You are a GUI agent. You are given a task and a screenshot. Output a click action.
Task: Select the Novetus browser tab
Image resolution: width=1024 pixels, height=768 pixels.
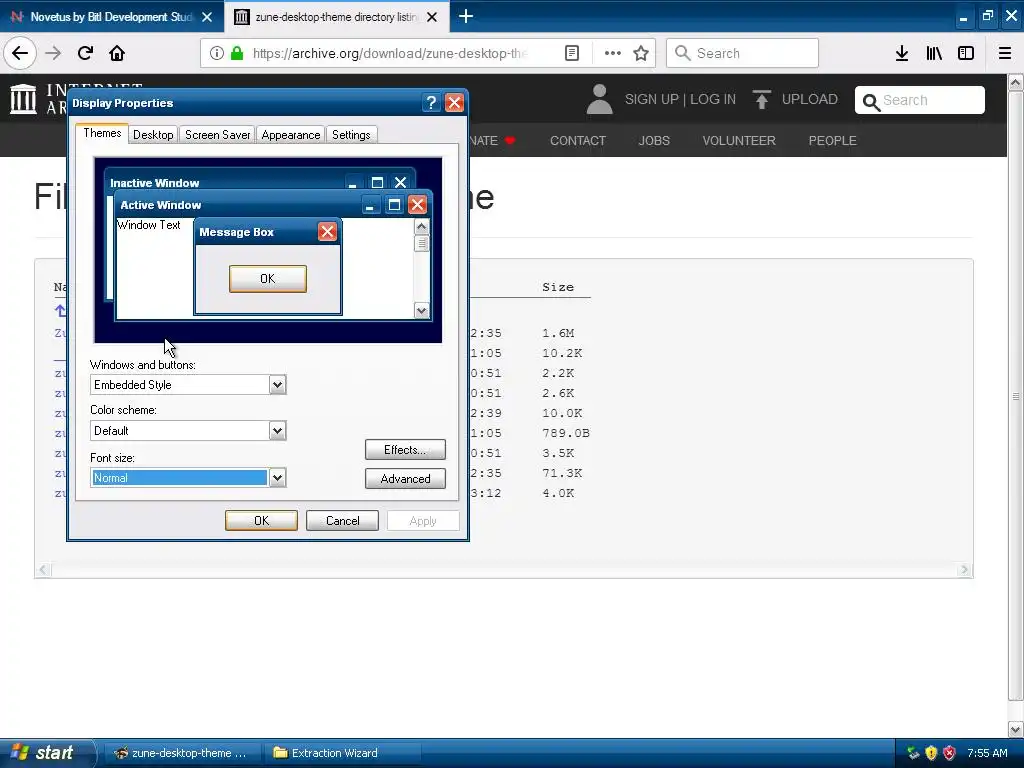111,17
